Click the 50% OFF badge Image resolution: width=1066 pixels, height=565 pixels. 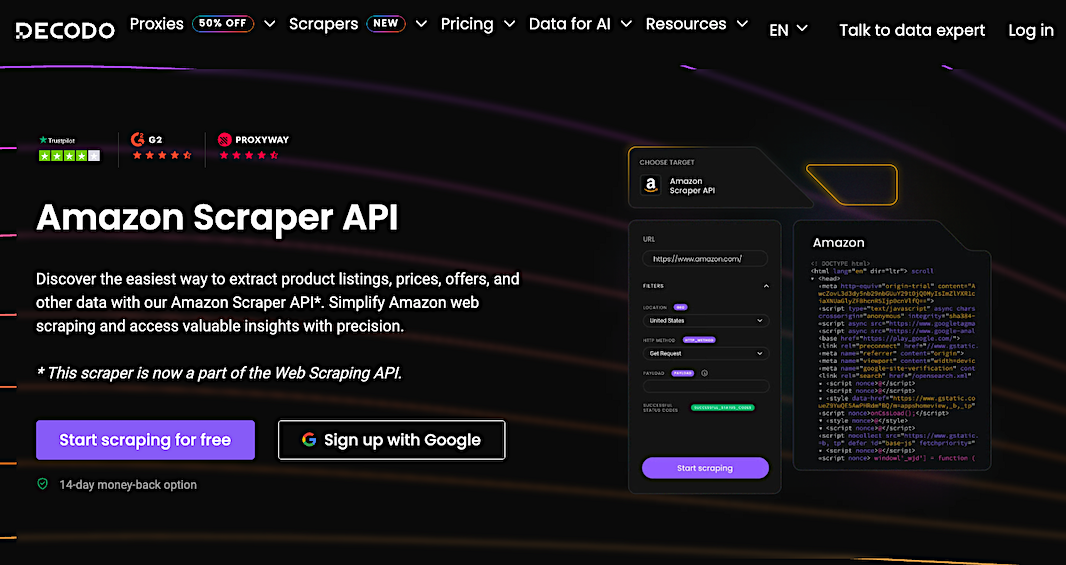223,24
